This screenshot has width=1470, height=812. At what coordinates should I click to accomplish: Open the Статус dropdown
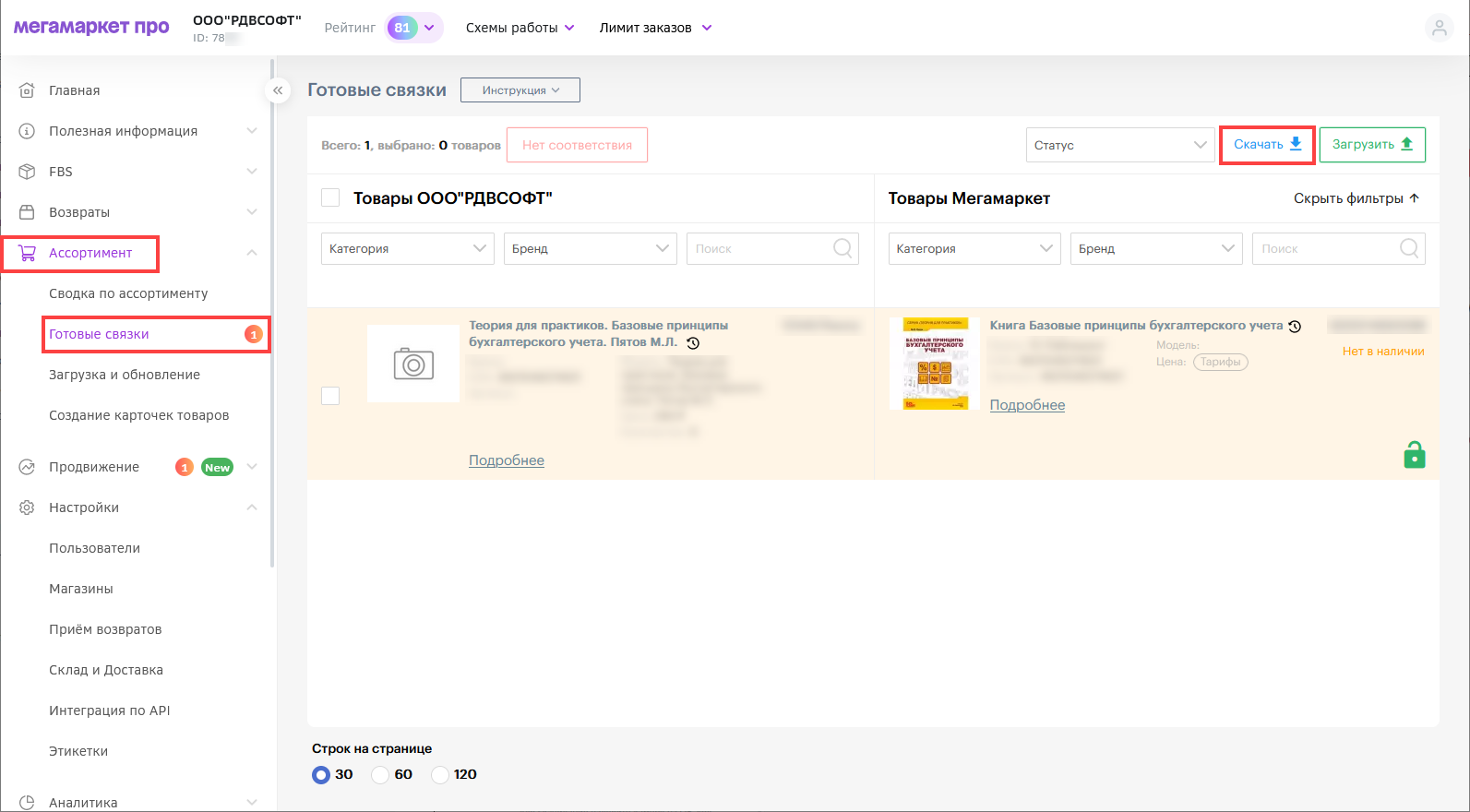1120,145
